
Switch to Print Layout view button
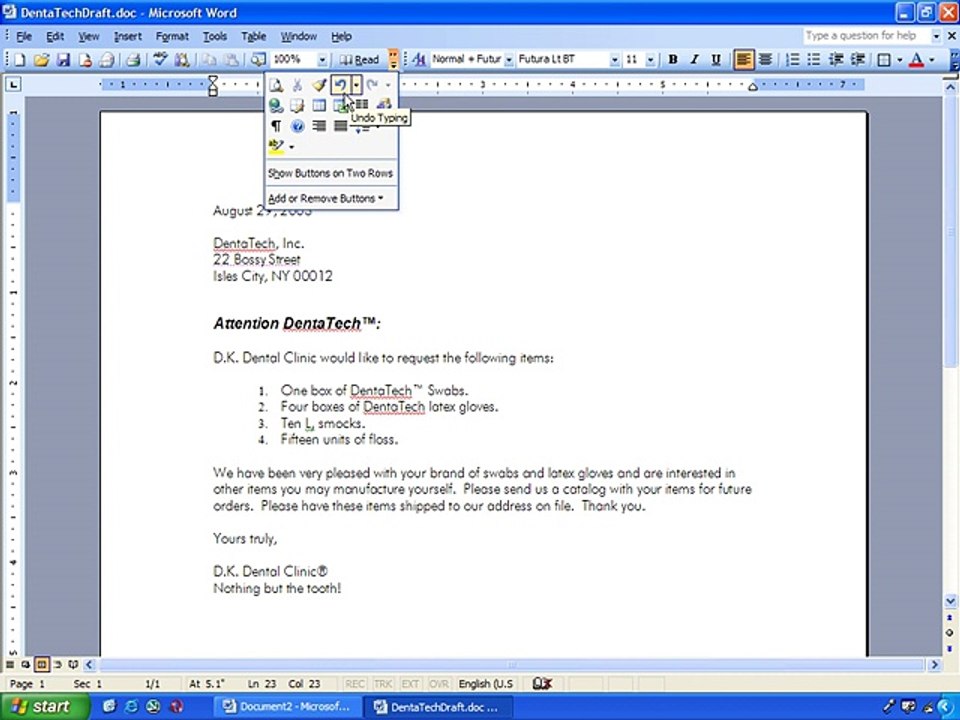(41, 664)
